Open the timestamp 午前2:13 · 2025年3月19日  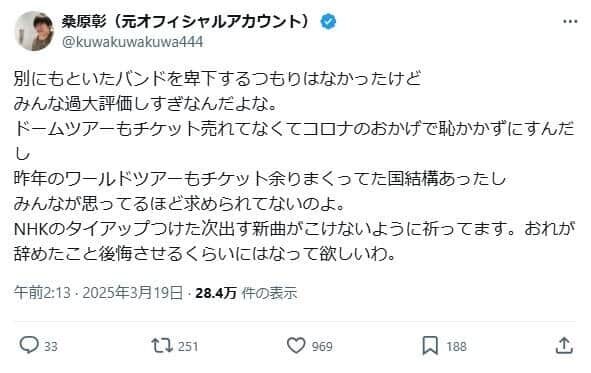point(98,293)
